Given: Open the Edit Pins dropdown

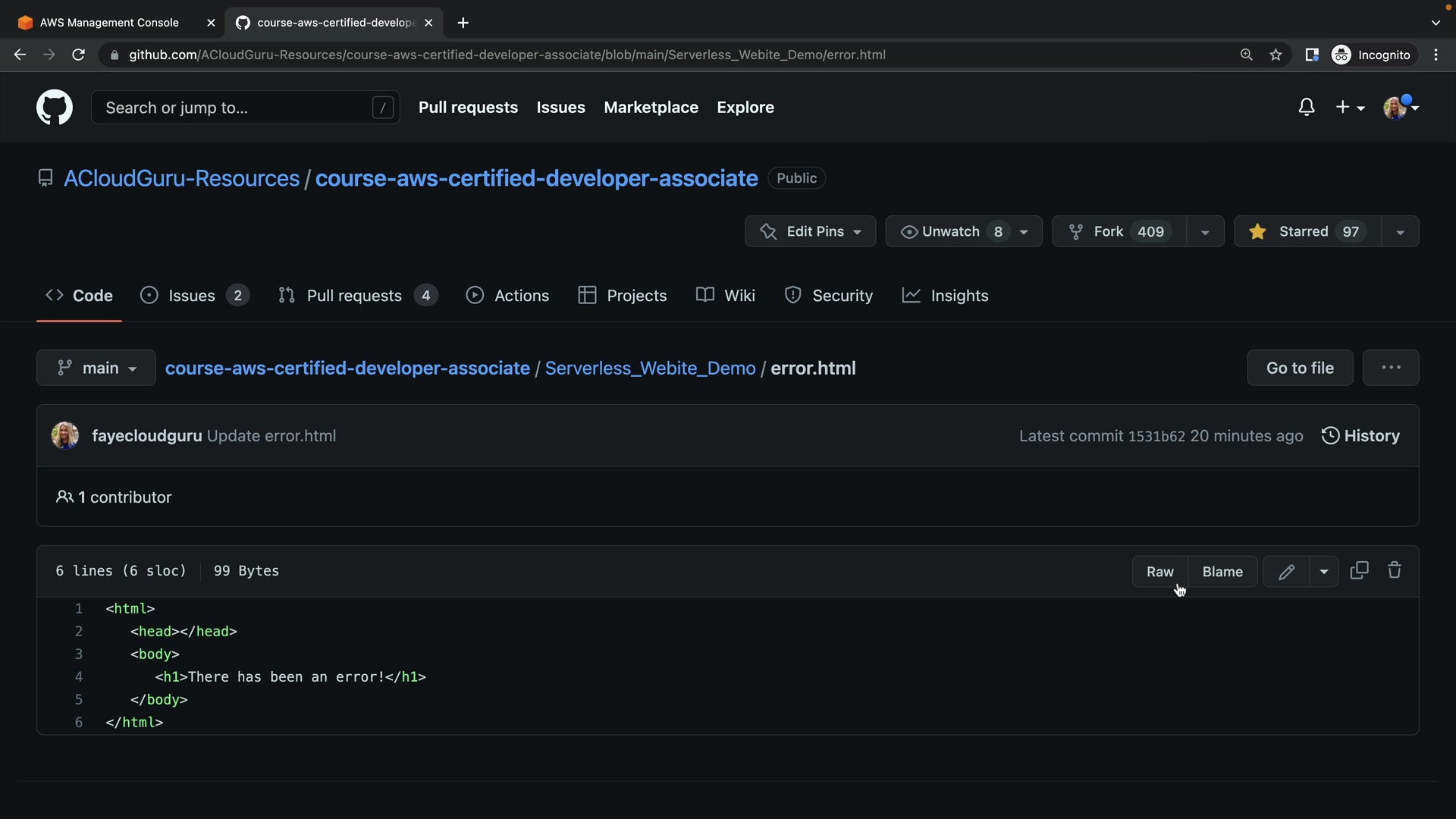Looking at the screenshot, I should point(810,231).
